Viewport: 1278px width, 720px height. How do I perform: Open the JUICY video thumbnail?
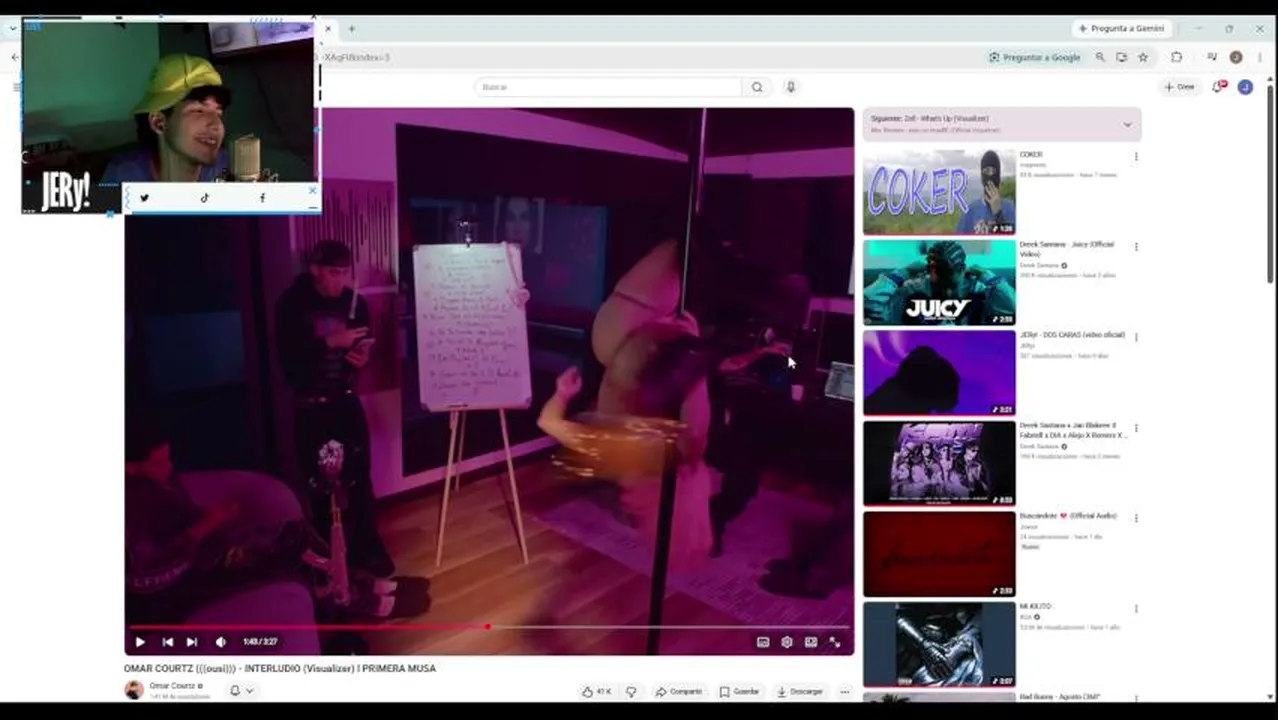point(939,283)
